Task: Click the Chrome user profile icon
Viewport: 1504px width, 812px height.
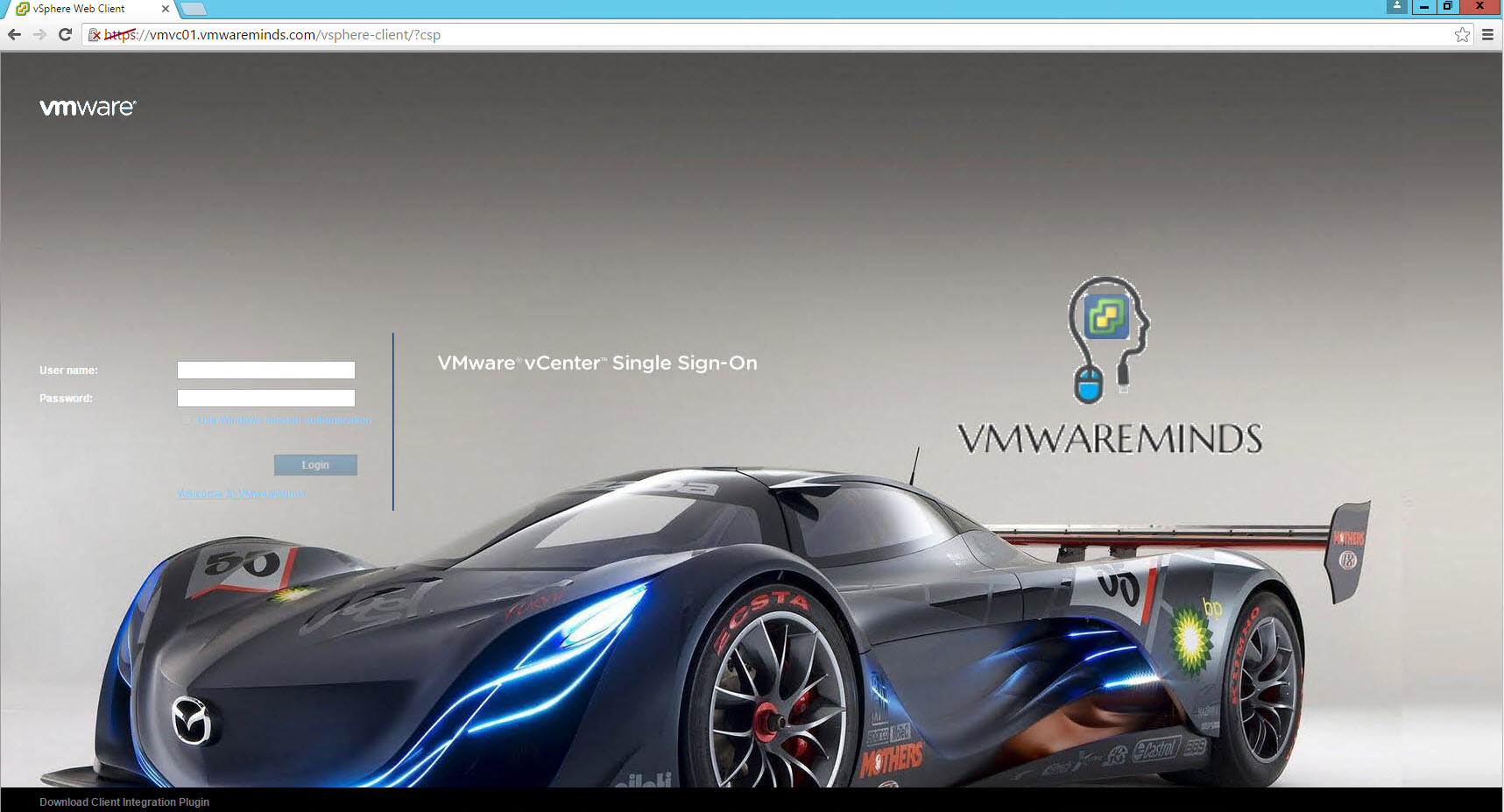Action: pyautogui.click(x=1397, y=6)
